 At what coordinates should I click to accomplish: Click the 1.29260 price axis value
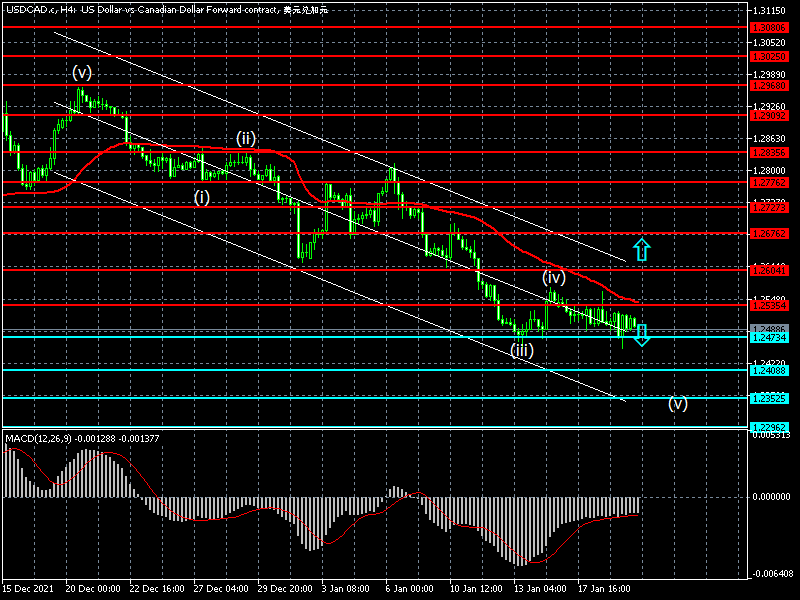click(769, 107)
